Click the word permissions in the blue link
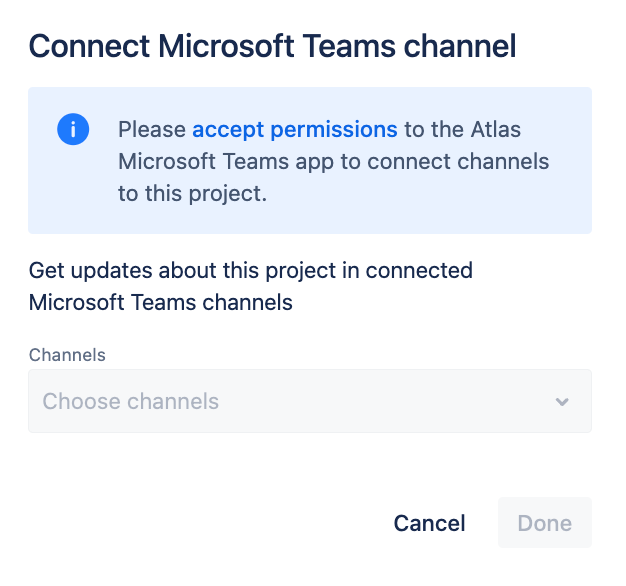The height and width of the screenshot is (586, 626). pyautogui.click(x=334, y=130)
